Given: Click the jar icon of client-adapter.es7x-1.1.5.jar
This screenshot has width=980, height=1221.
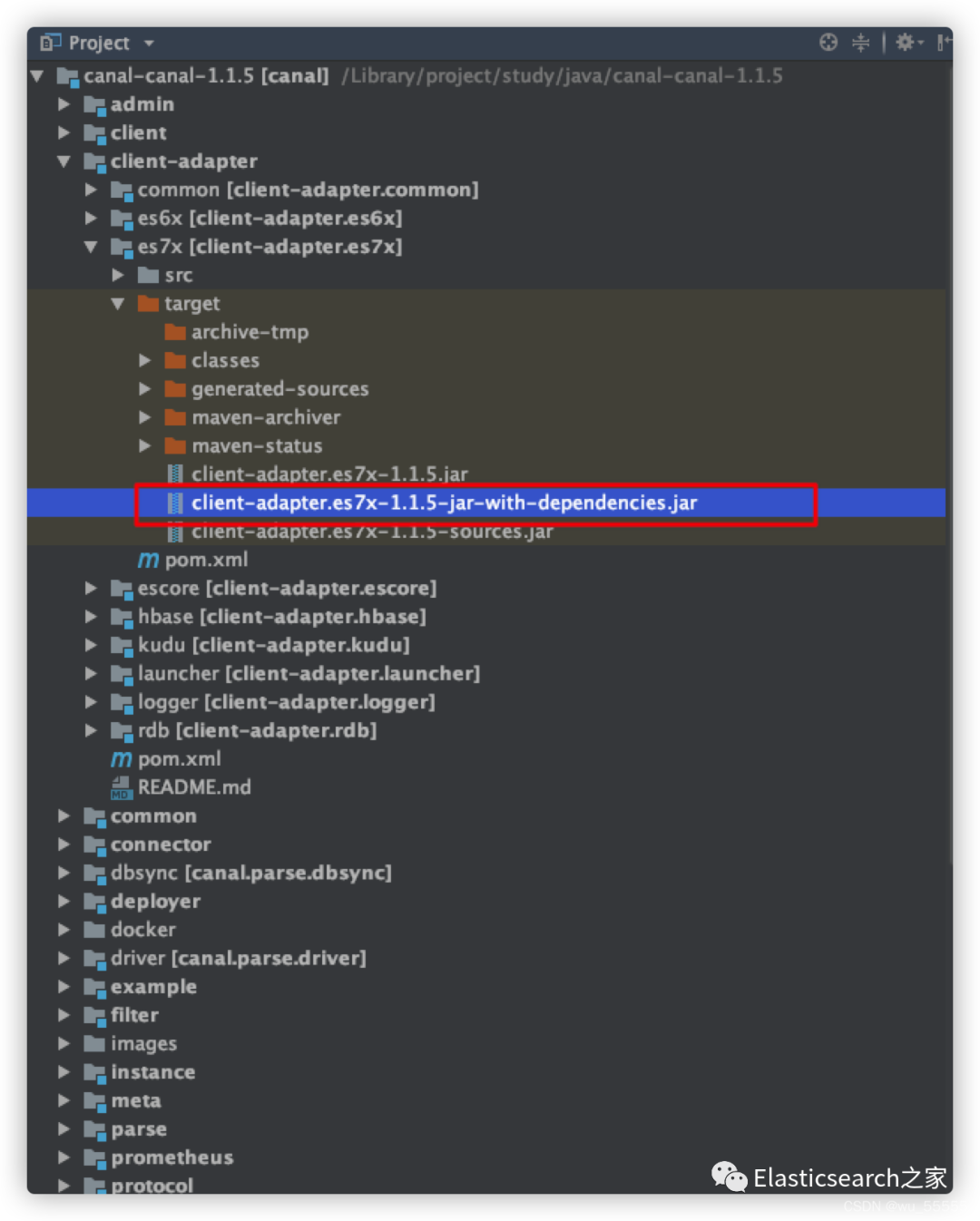Looking at the screenshot, I should click(176, 474).
